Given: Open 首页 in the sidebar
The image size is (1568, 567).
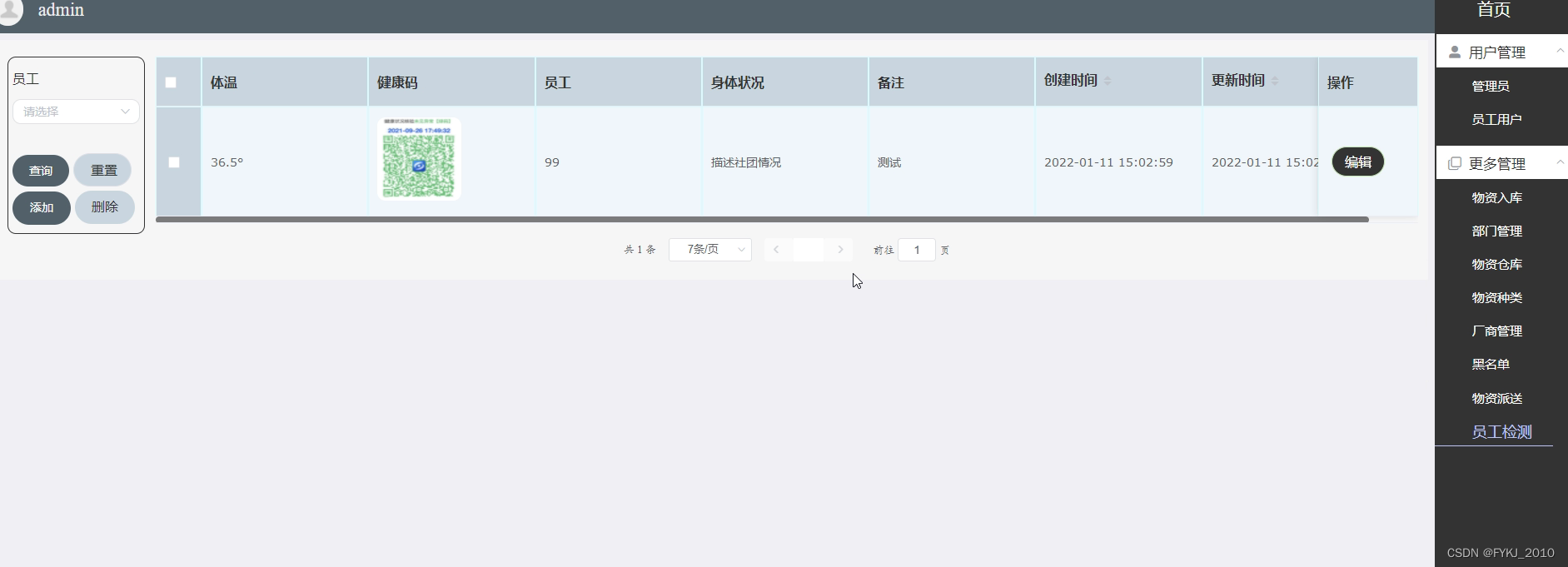Looking at the screenshot, I should (1494, 10).
